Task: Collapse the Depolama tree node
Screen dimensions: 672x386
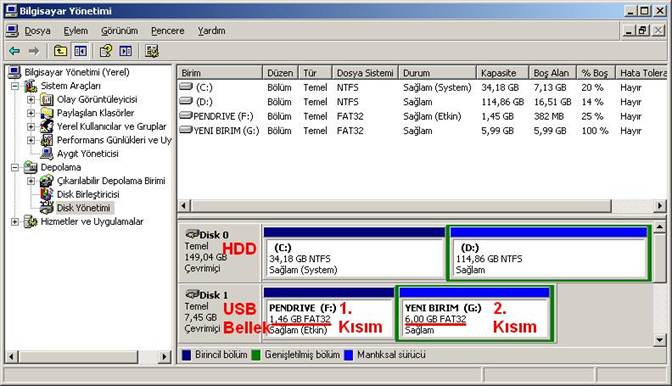Action: click(15, 168)
